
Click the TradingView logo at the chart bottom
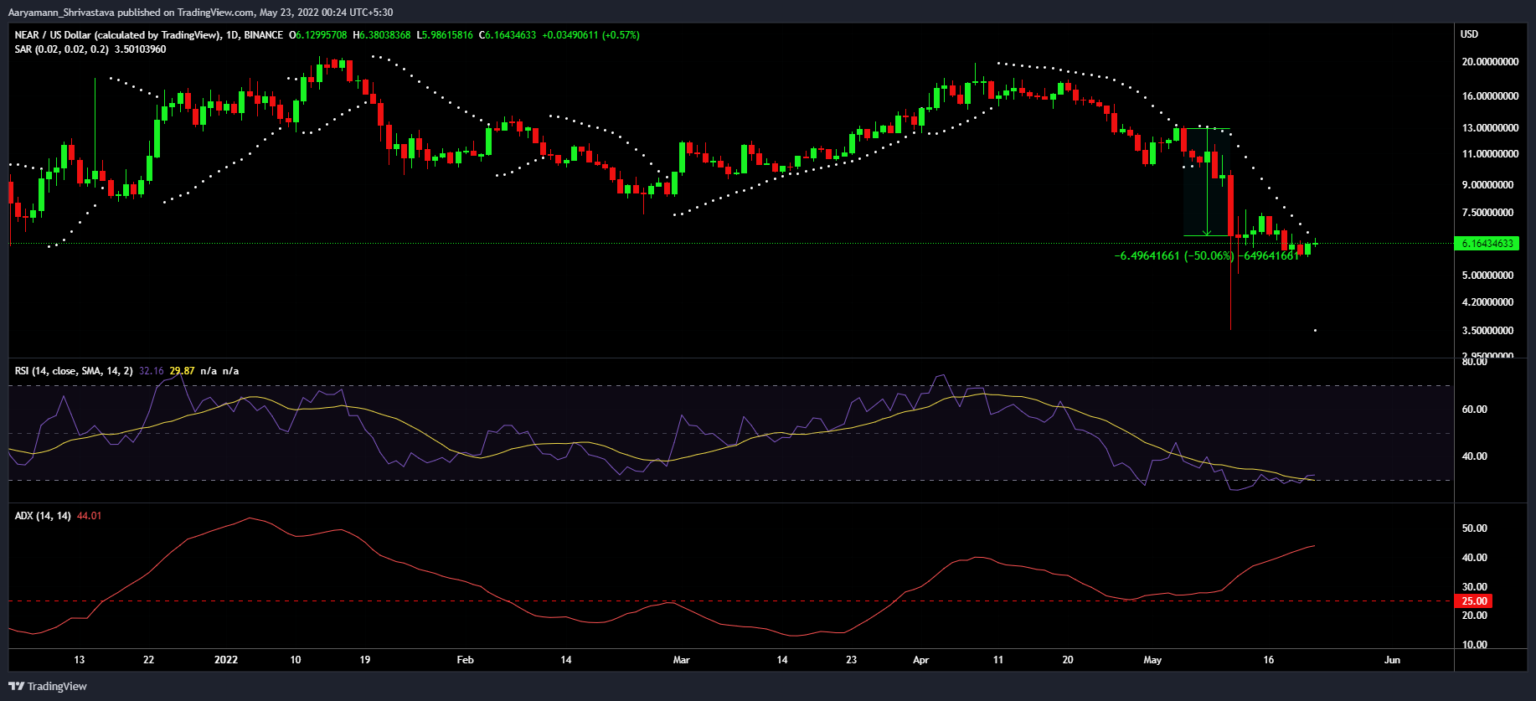[x=48, y=687]
